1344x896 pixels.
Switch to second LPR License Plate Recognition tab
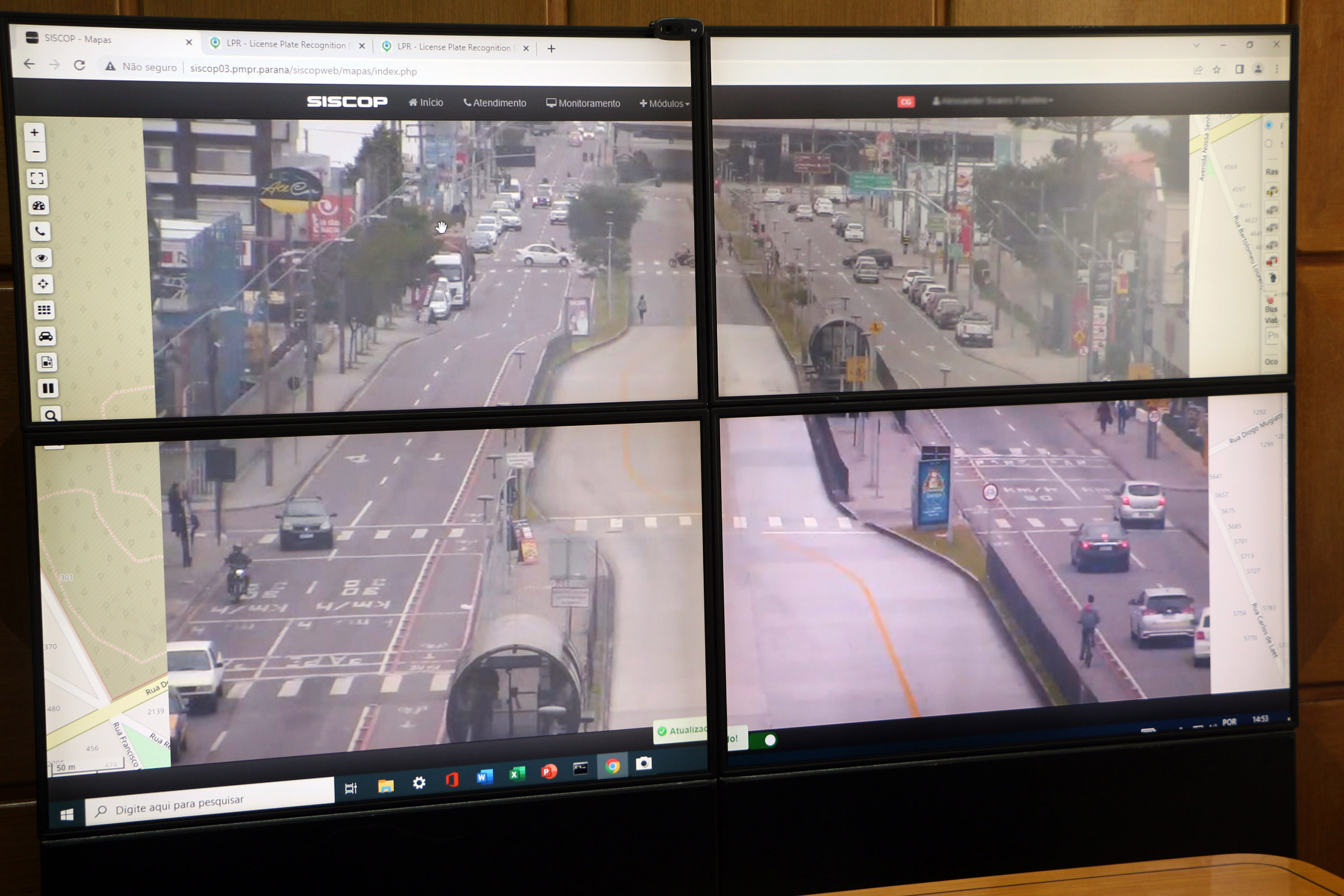coord(454,47)
